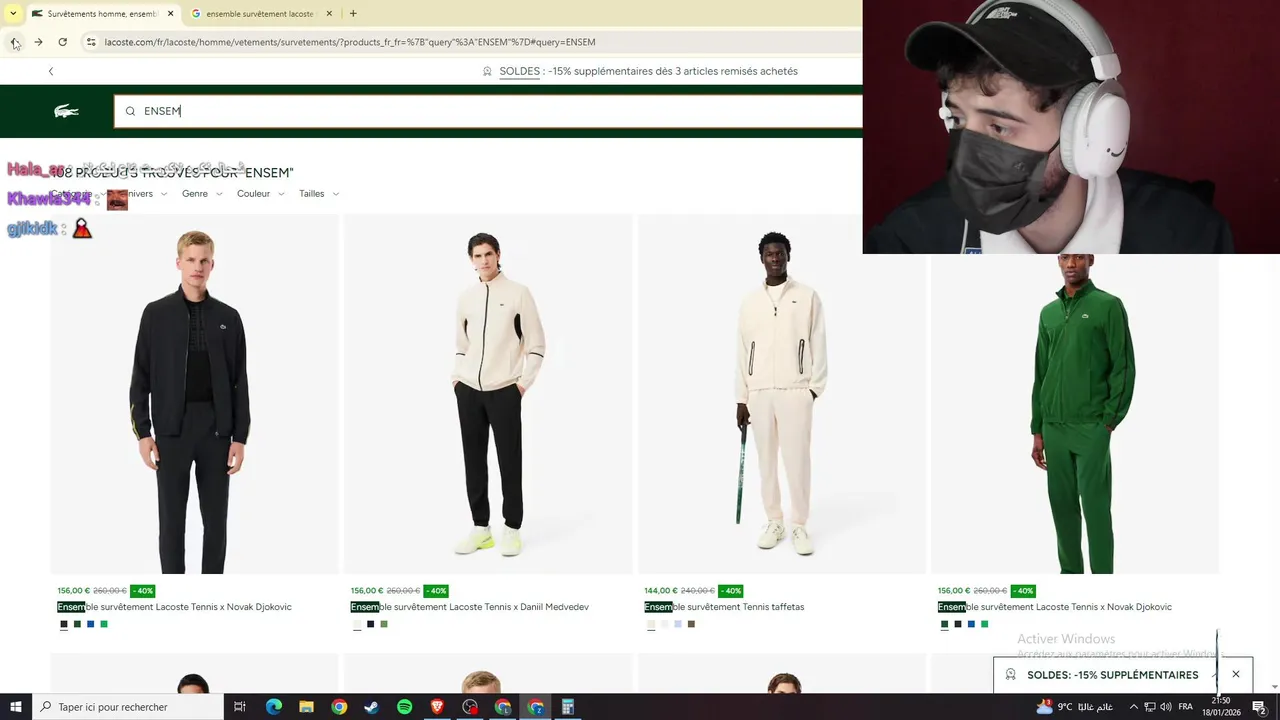
Task: Open the site information icon in the address bar
Action: 90,42
